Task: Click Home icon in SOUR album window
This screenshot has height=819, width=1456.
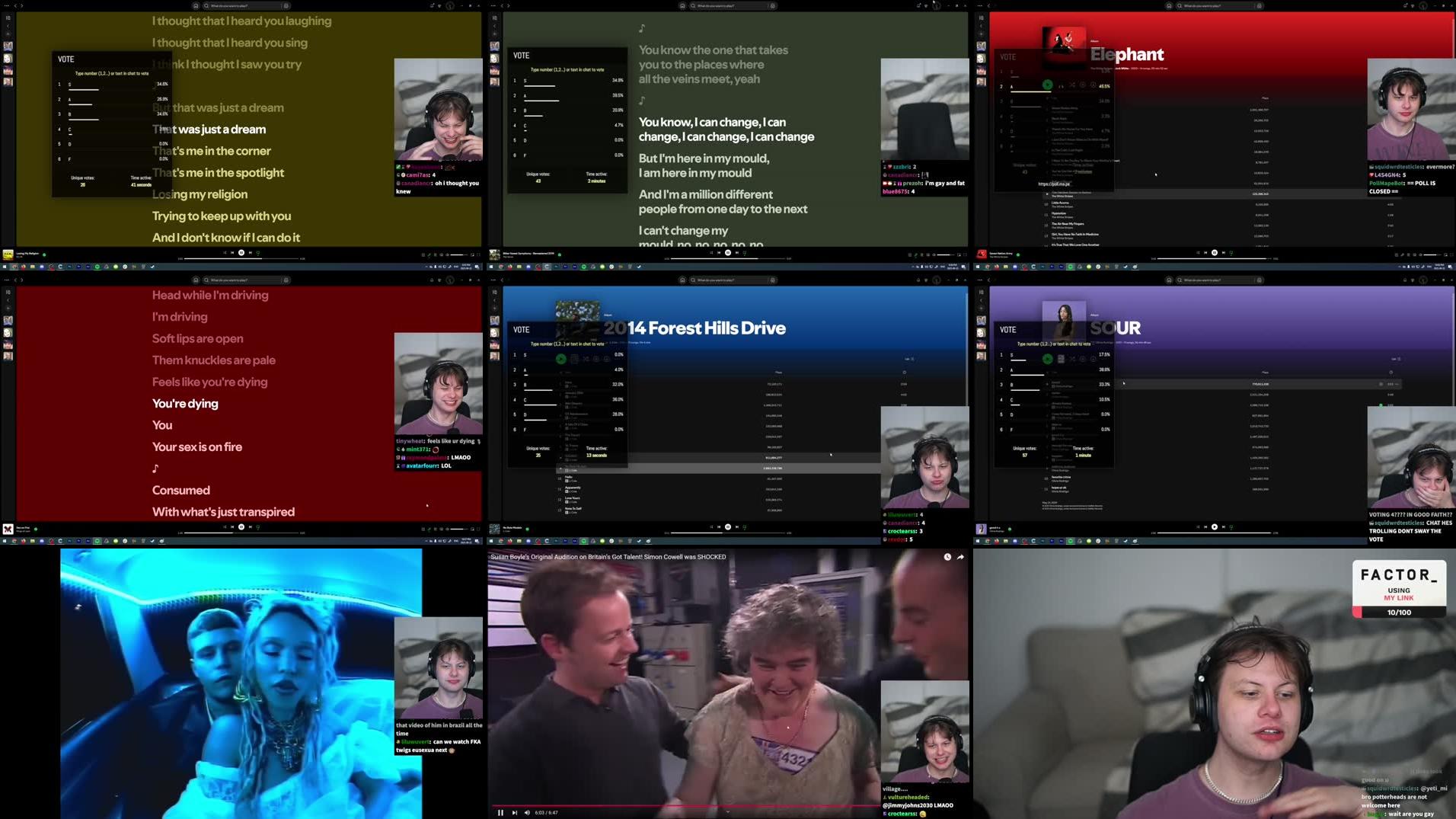Action: point(1169,280)
